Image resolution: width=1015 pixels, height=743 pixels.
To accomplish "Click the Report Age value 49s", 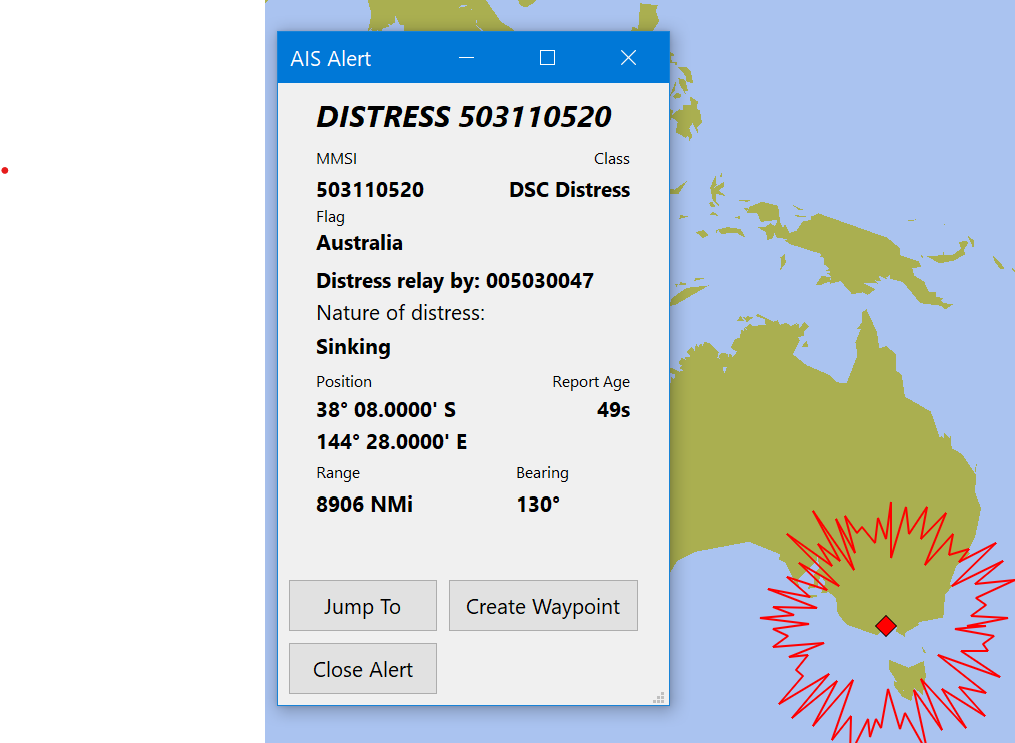I will coord(613,409).
